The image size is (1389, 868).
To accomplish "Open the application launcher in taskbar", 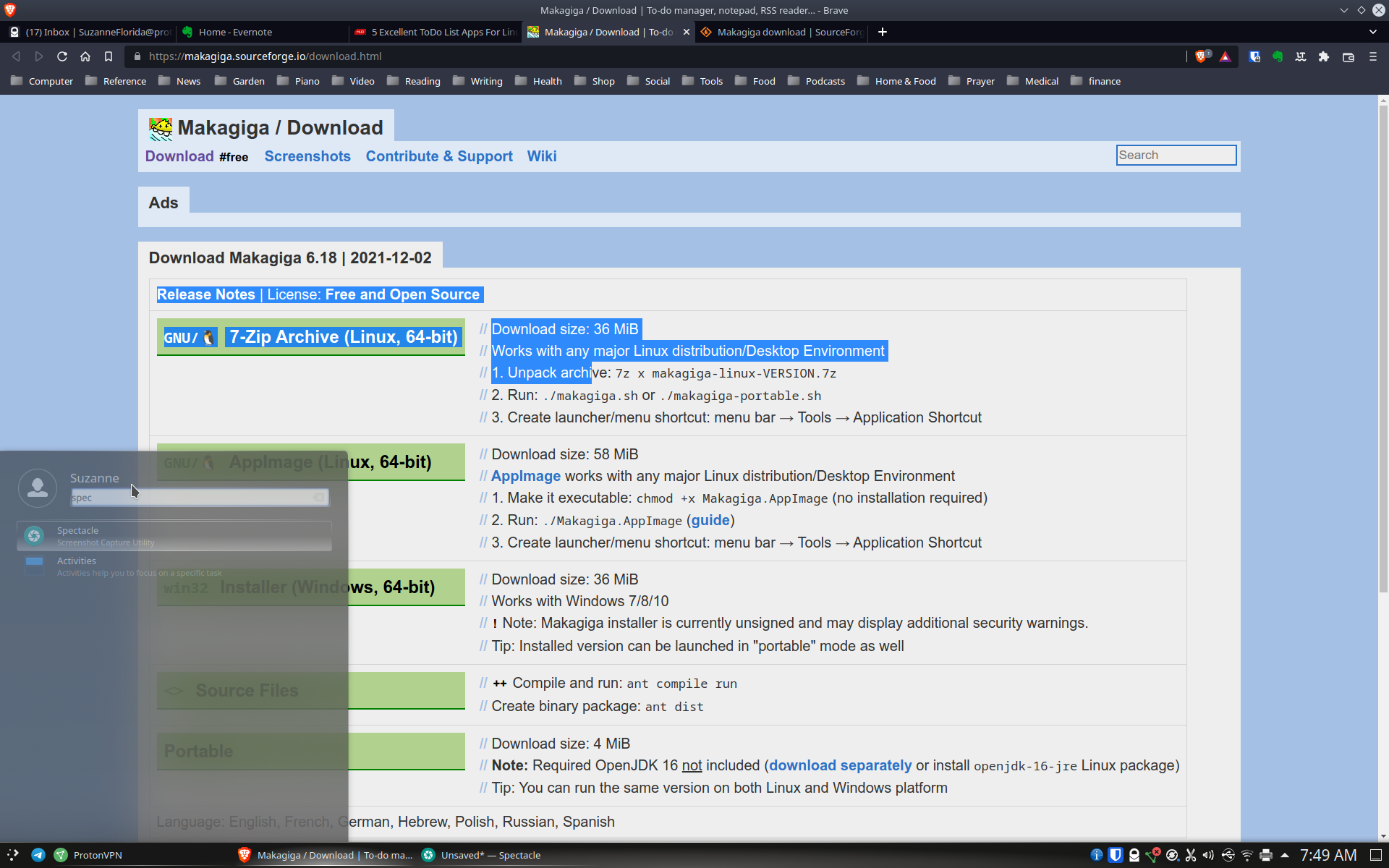I will click(x=13, y=855).
